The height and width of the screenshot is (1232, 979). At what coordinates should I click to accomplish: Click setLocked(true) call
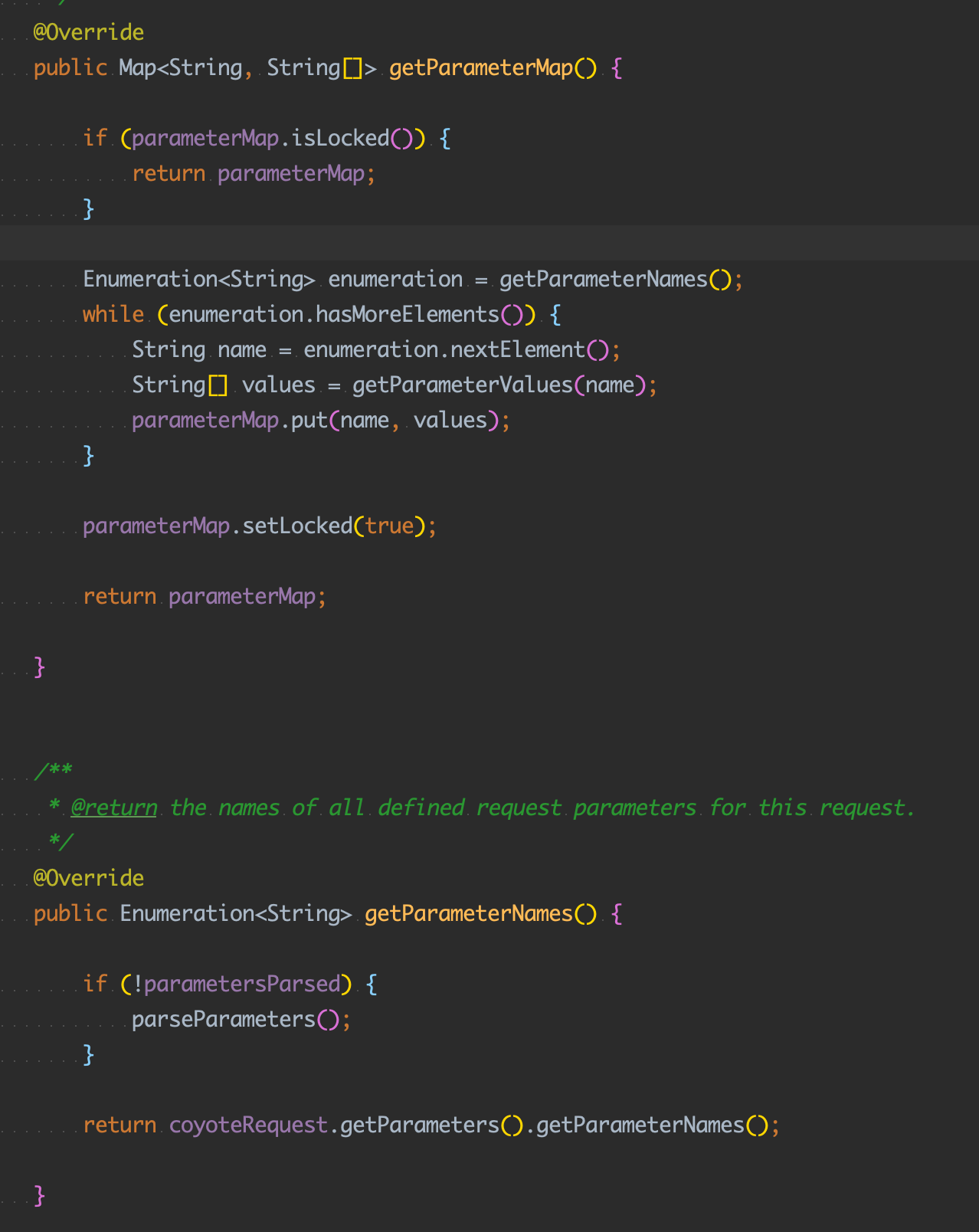(334, 526)
